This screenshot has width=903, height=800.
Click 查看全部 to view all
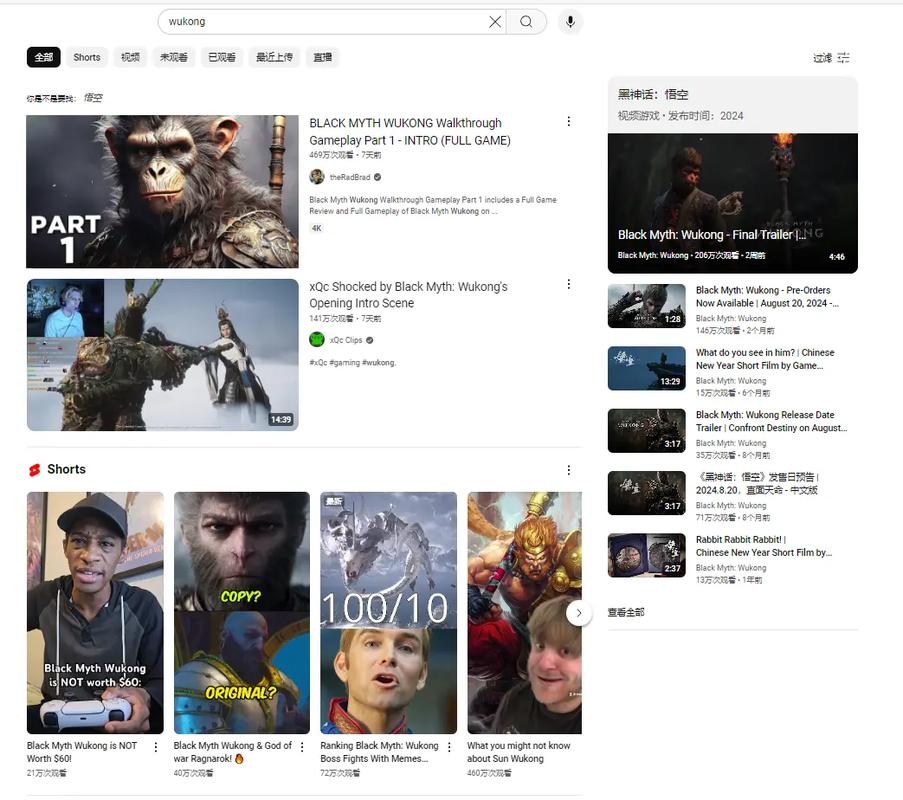(x=626, y=612)
